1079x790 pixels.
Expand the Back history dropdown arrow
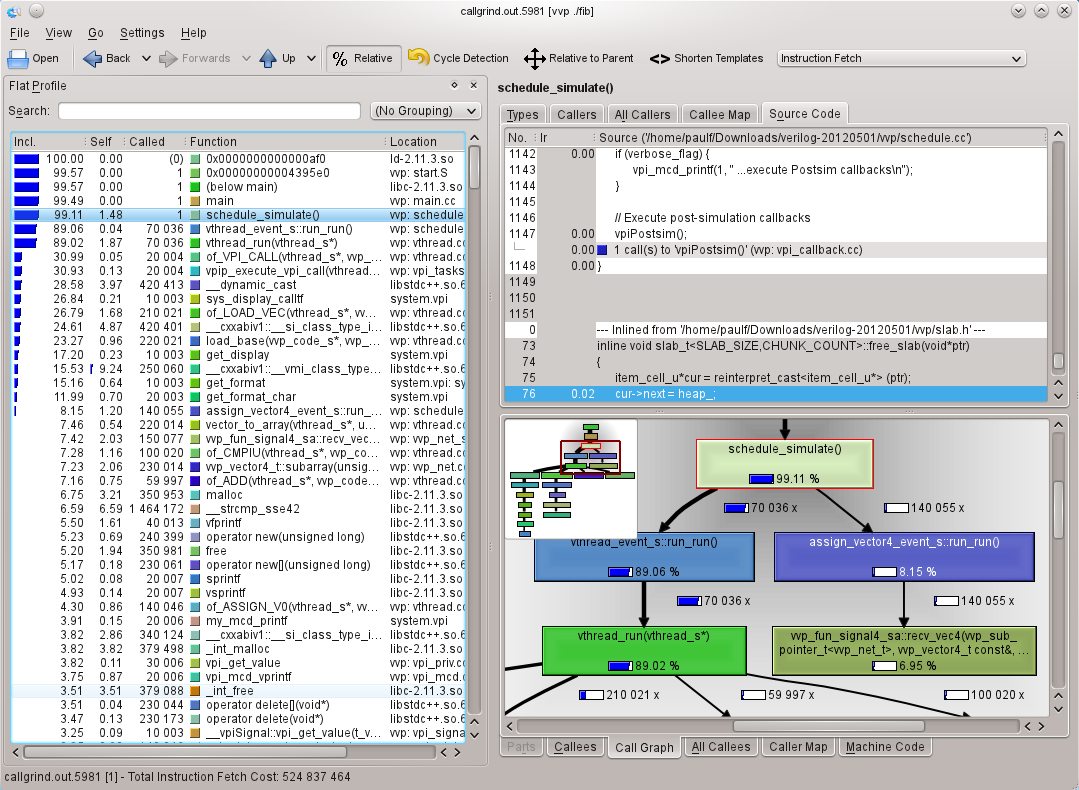(x=146, y=58)
